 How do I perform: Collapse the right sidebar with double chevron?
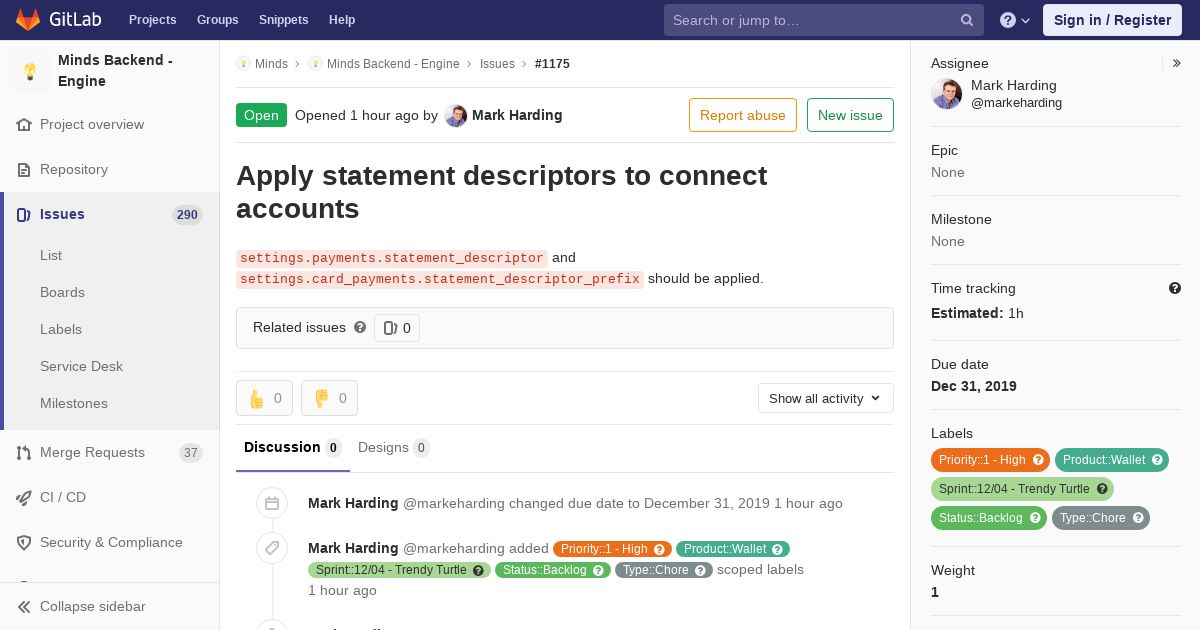1177,63
